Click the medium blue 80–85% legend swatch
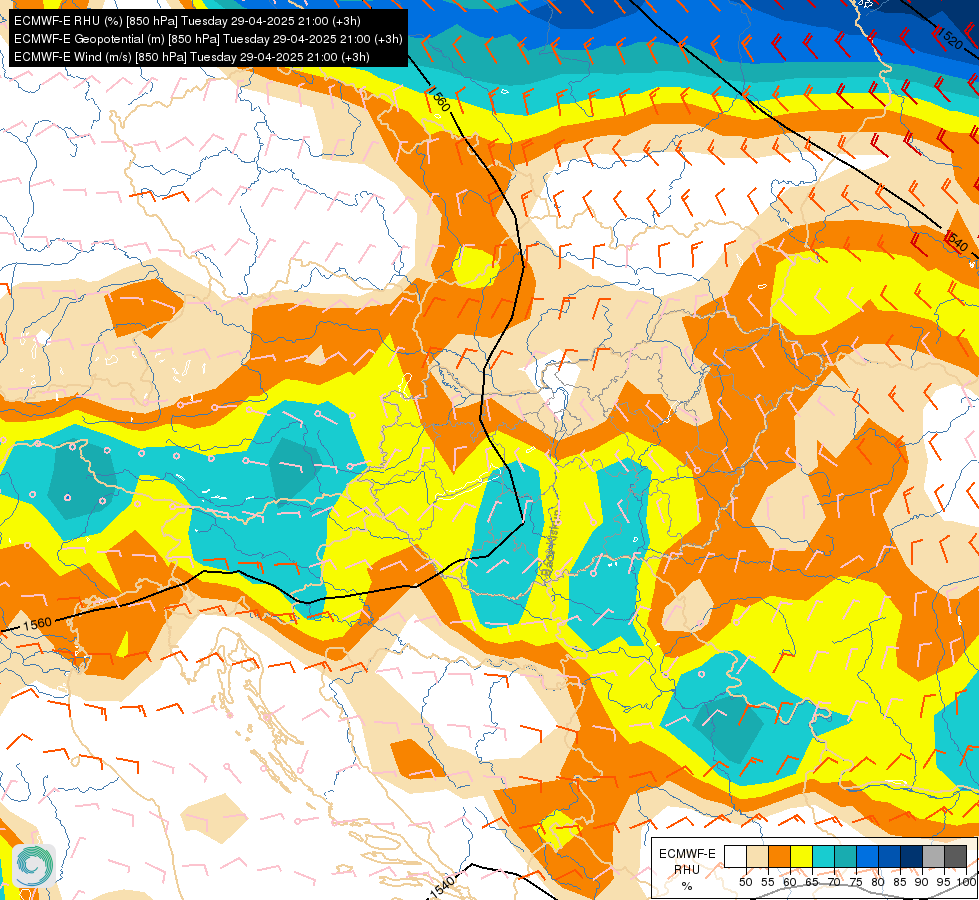The width and height of the screenshot is (979, 900). [x=889, y=856]
